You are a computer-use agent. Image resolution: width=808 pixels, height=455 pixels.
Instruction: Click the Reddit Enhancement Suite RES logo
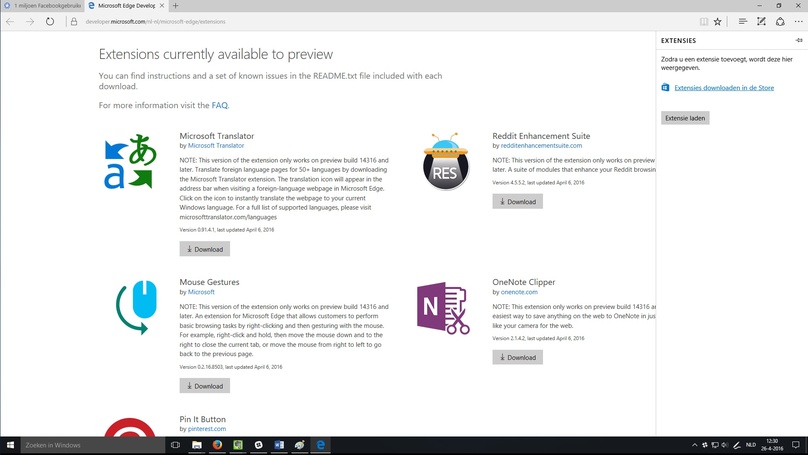446,161
